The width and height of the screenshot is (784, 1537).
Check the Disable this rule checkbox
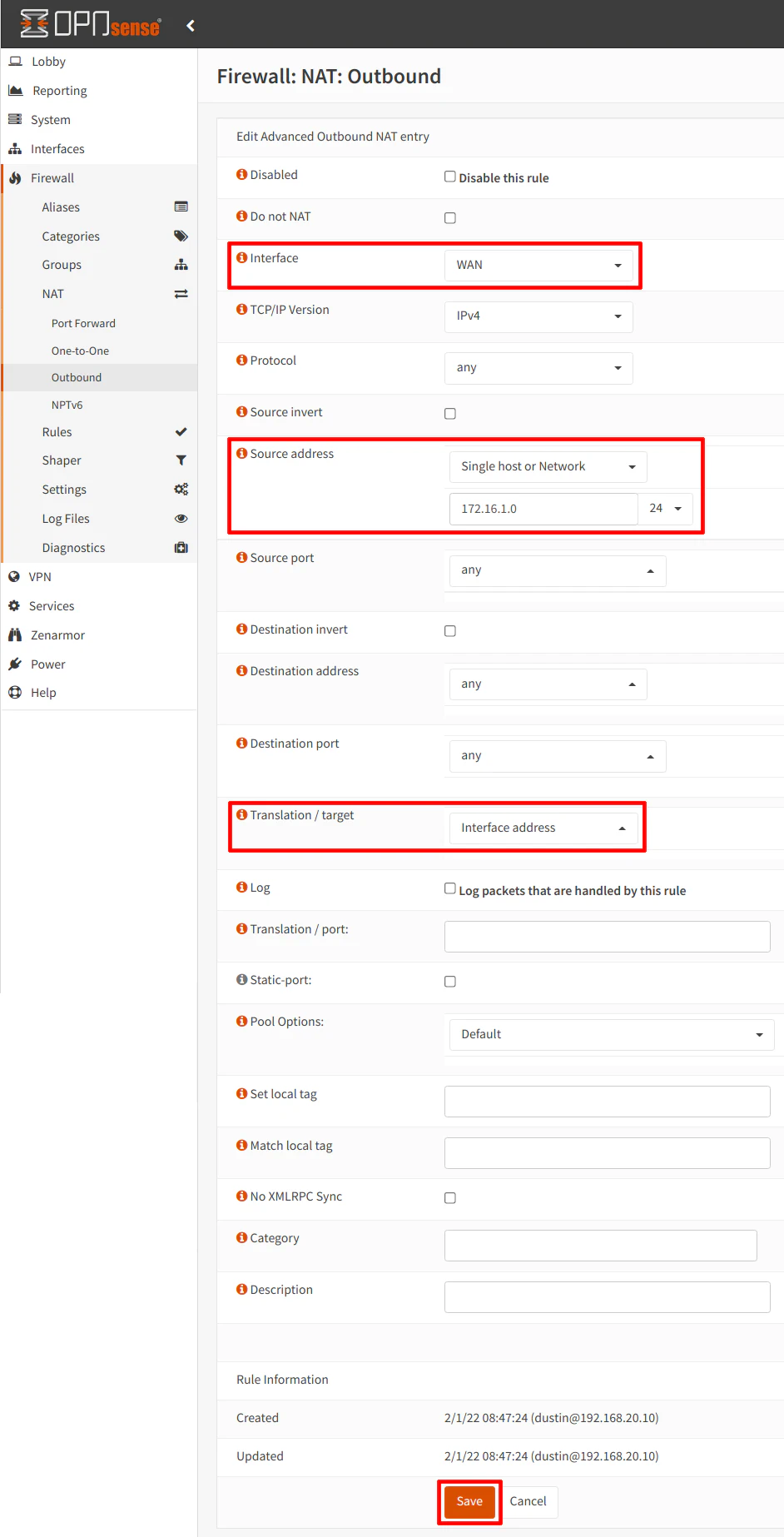click(449, 177)
